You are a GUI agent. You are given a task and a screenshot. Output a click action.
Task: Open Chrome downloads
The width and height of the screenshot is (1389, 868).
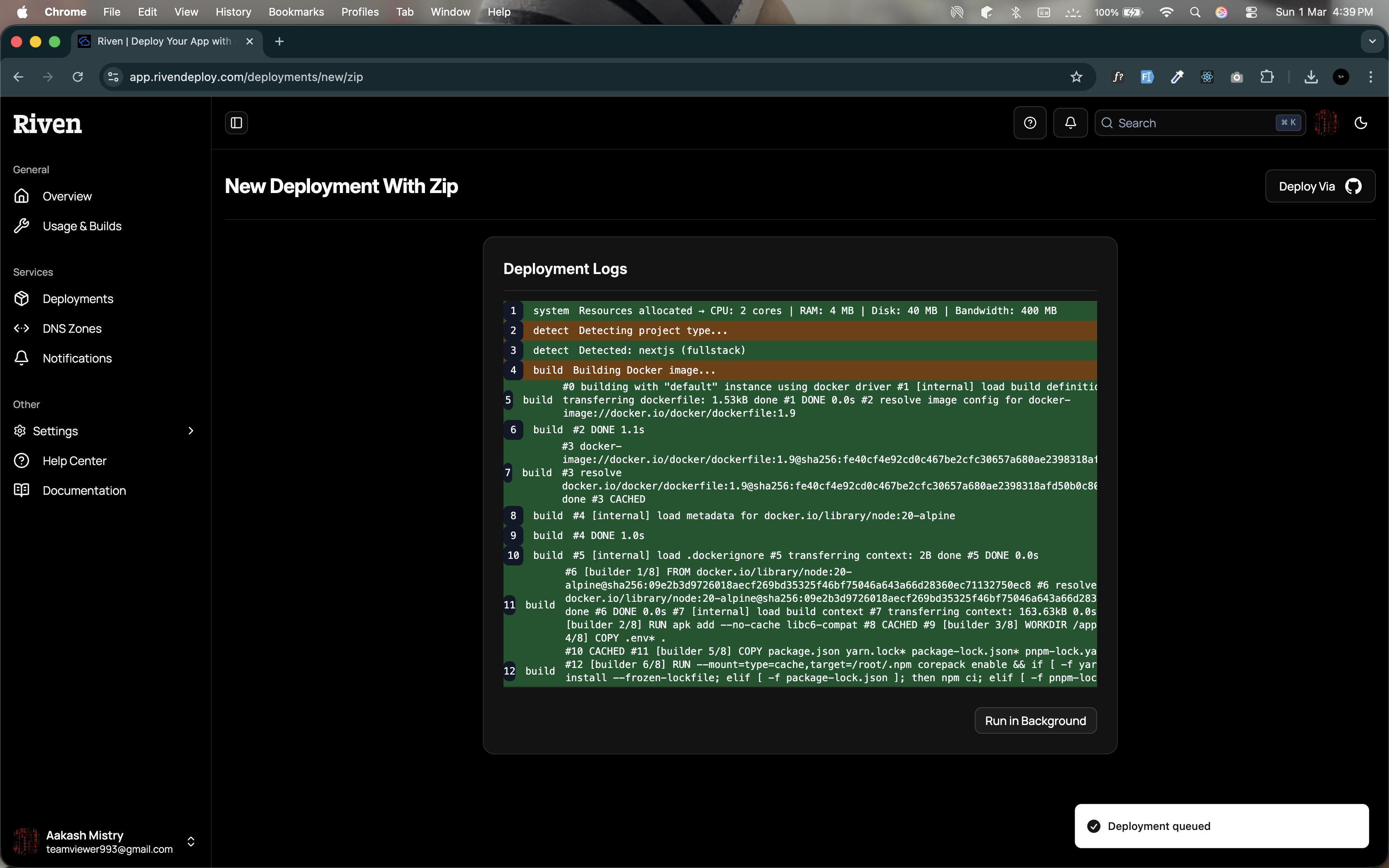click(x=1311, y=77)
